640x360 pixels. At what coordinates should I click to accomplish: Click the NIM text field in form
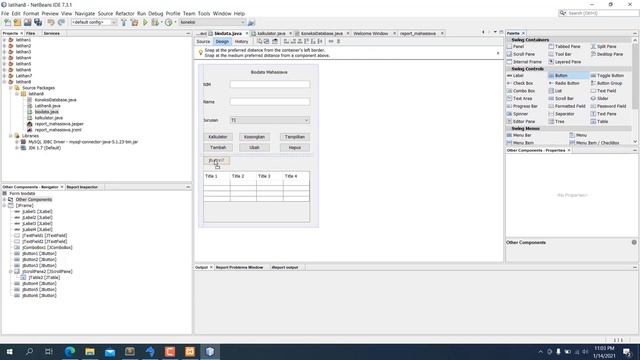point(269,84)
